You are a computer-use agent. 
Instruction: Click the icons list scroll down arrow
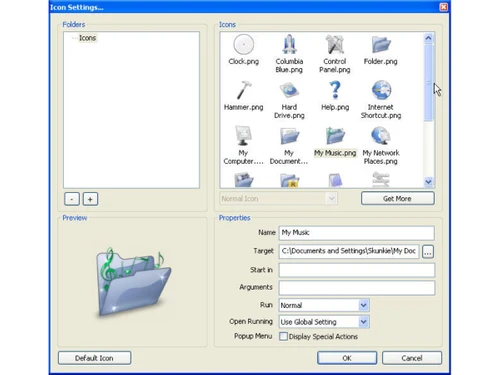coord(428,182)
